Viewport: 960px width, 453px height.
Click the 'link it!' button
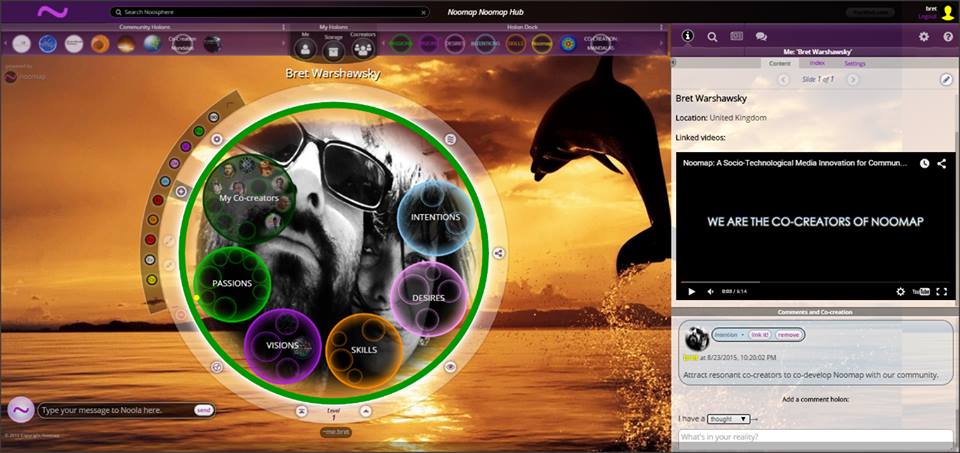(x=760, y=335)
